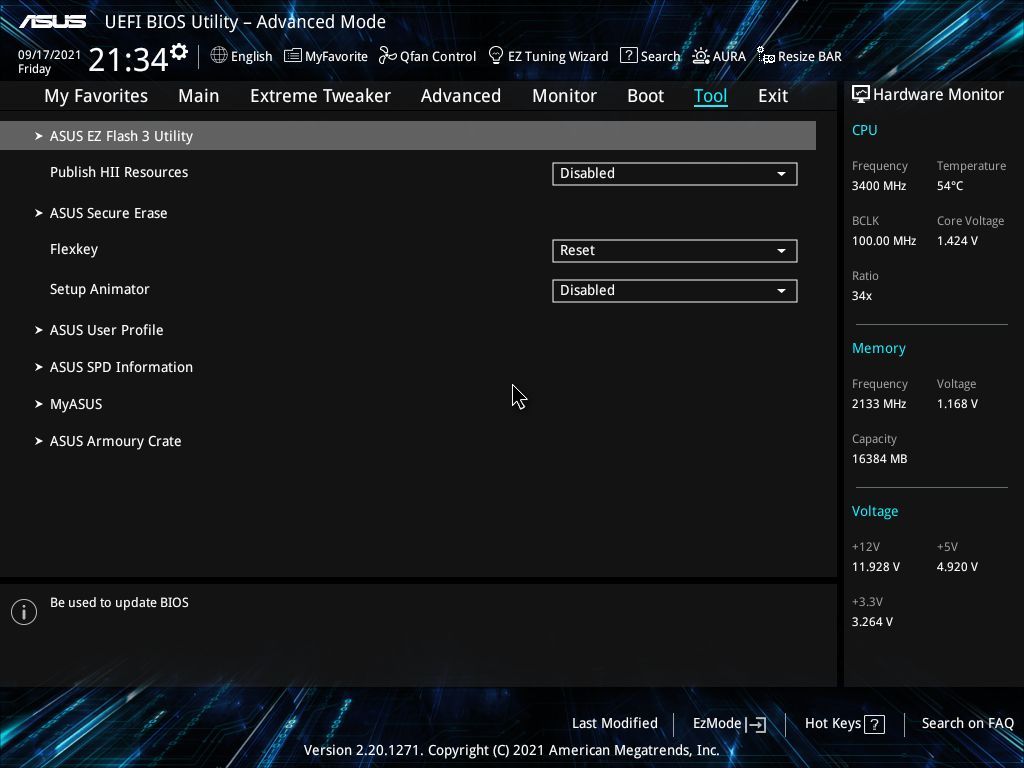Open Qfan Control fan icon
The image size is (1024, 768).
[387, 56]
